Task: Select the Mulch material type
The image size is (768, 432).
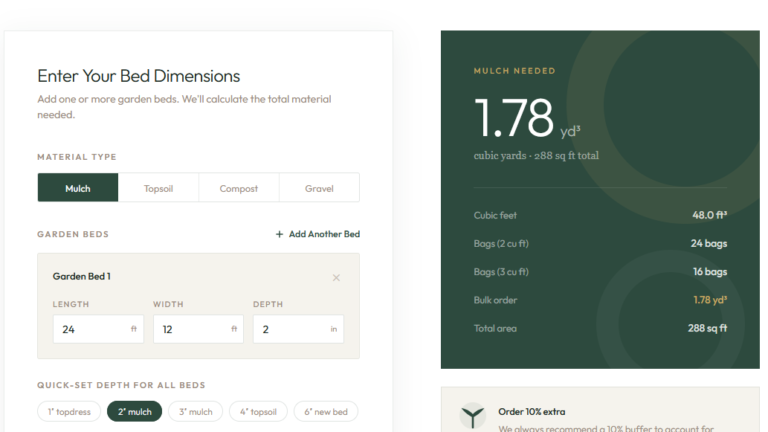Action: coord(78,188)
